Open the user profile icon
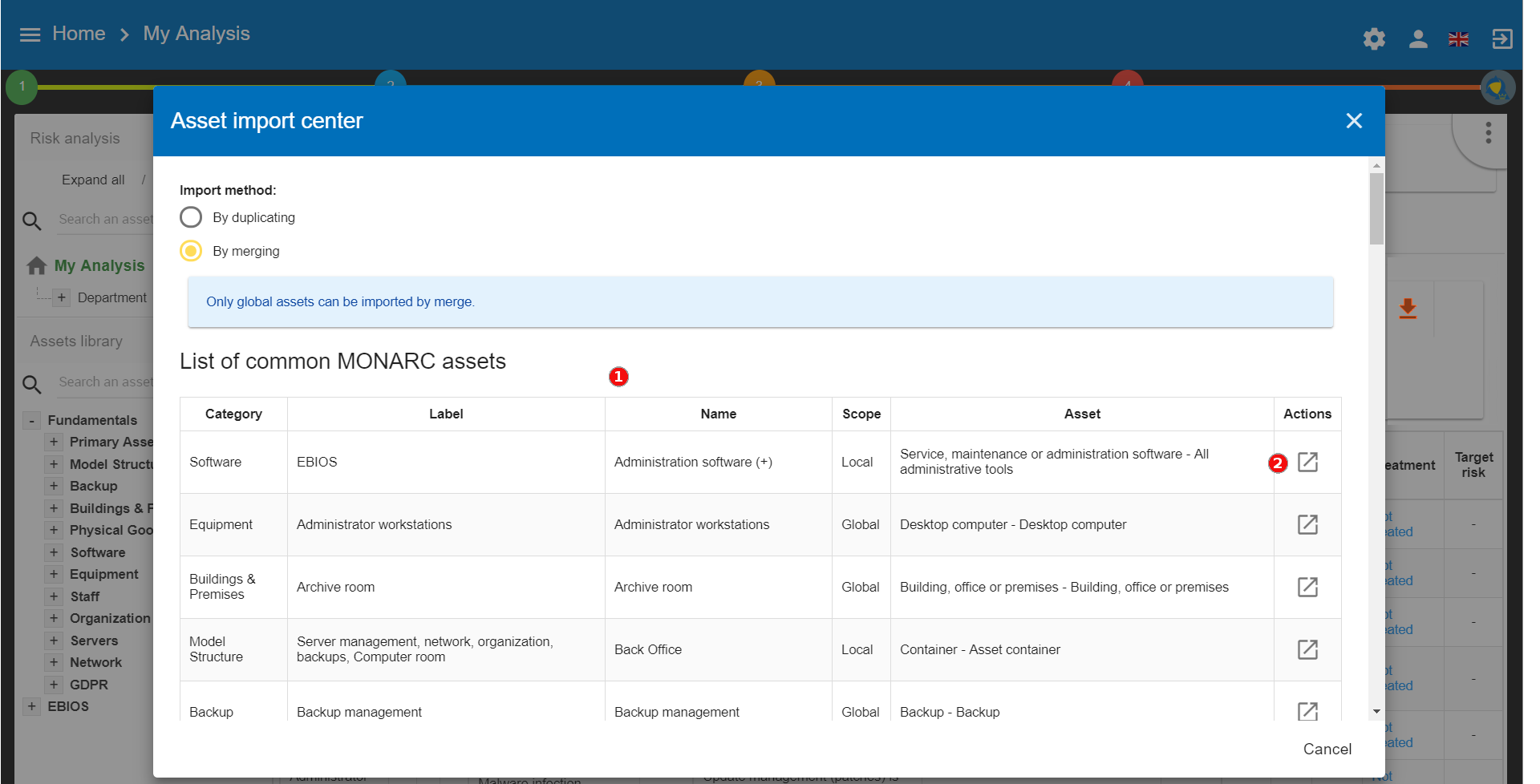 click(x=1417, y=38)
